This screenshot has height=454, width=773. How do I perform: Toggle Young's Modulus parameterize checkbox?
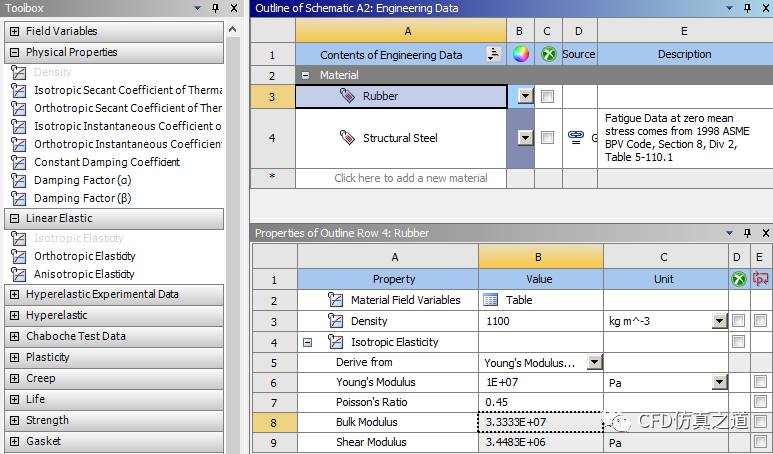click(760, 382)
